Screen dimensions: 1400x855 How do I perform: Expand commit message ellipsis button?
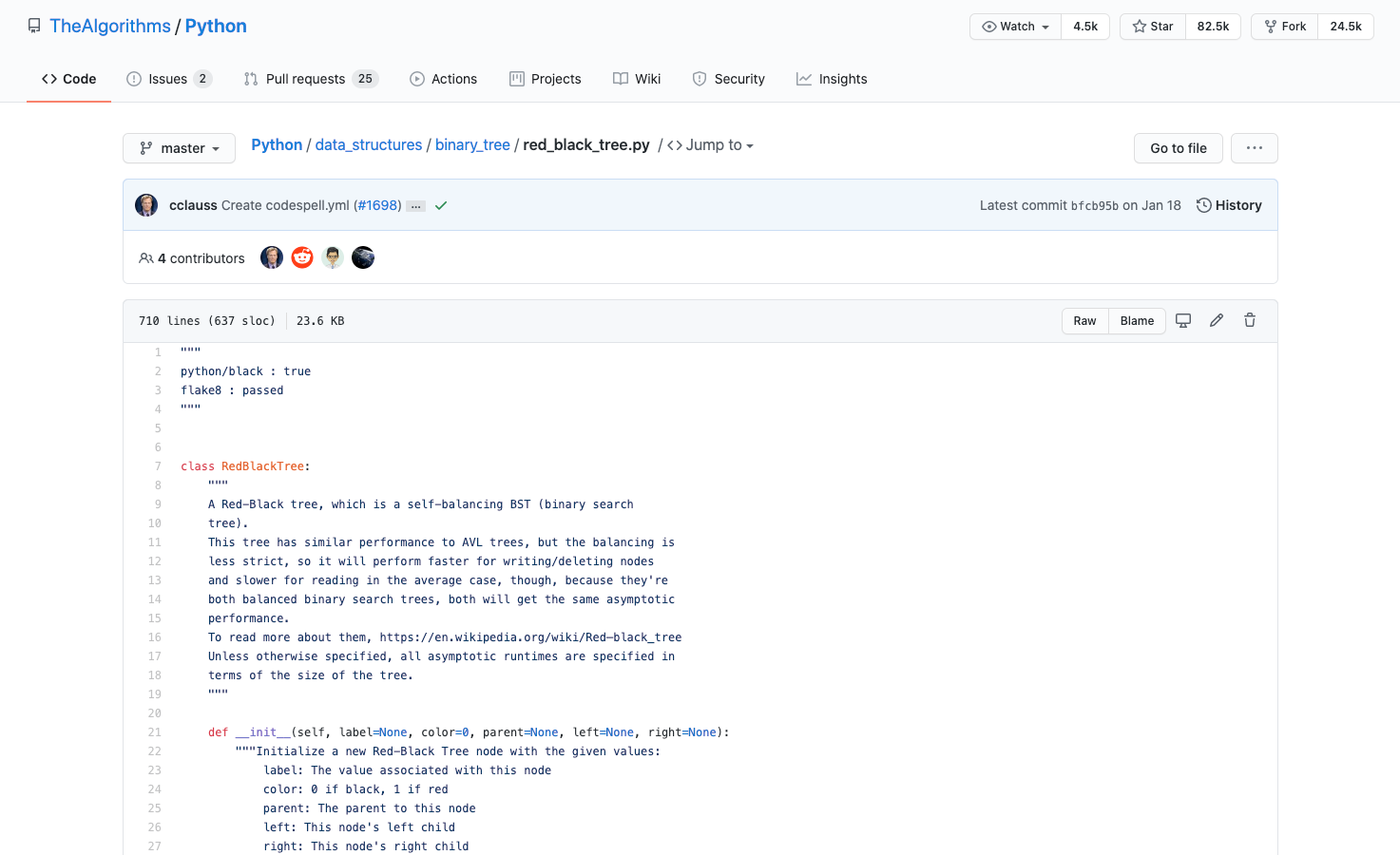pyautogui.click(x=415, y=206)
